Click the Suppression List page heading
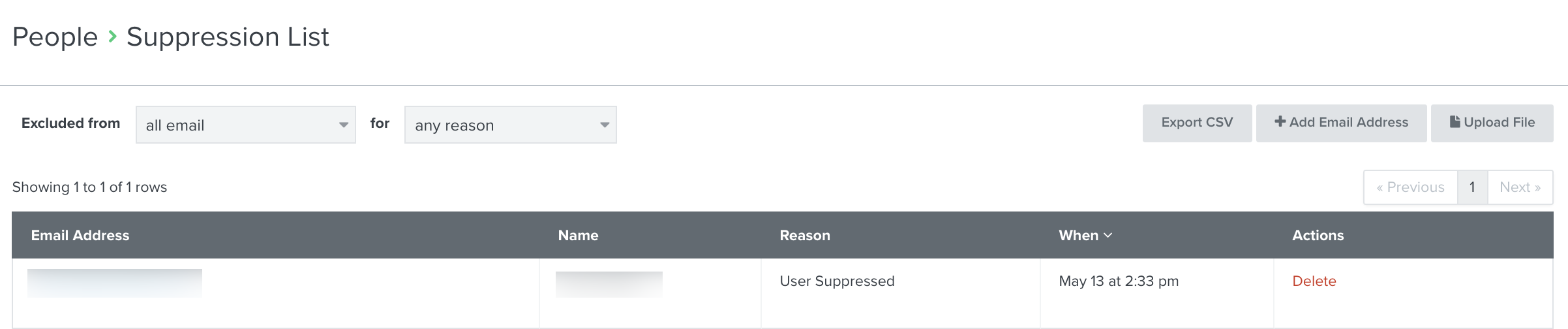 point(228,37)
